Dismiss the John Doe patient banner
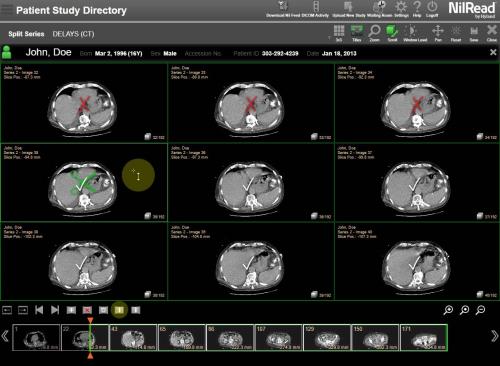Image resolution: width=500 pixels, height=366 pixels. (493, 52)
